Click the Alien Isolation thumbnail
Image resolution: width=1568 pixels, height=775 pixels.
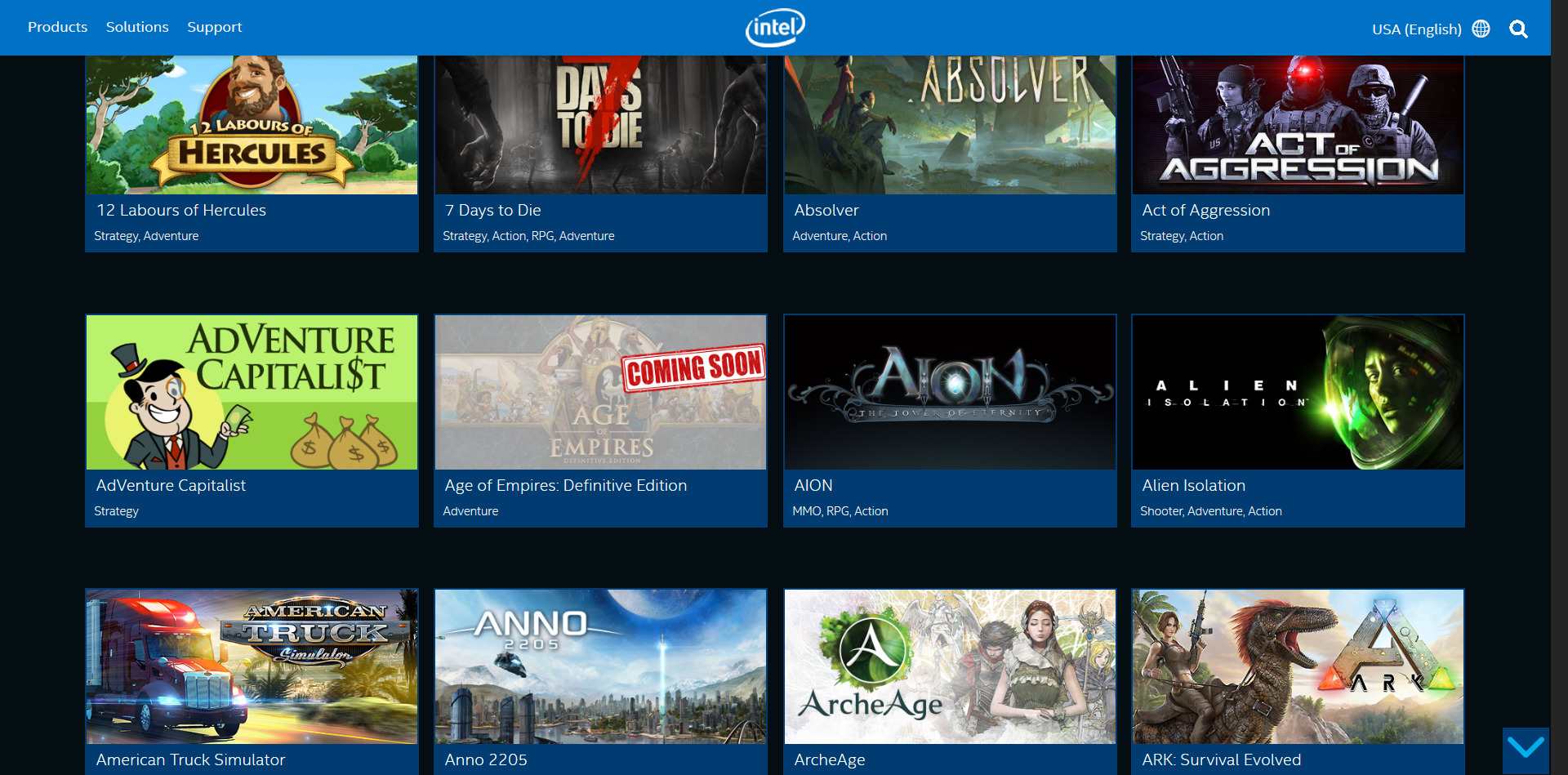(1297, 392)
